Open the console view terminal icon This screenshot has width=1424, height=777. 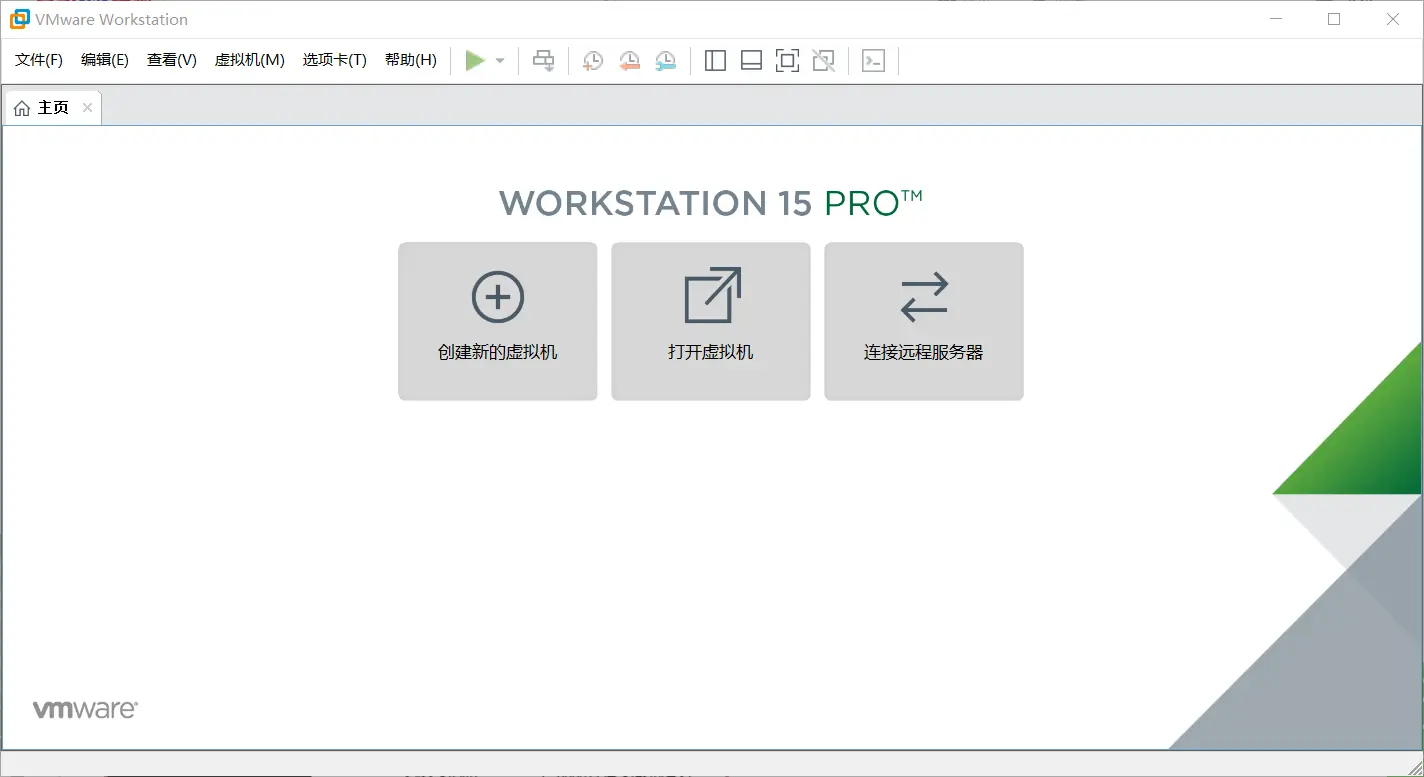tap(873, 61)
